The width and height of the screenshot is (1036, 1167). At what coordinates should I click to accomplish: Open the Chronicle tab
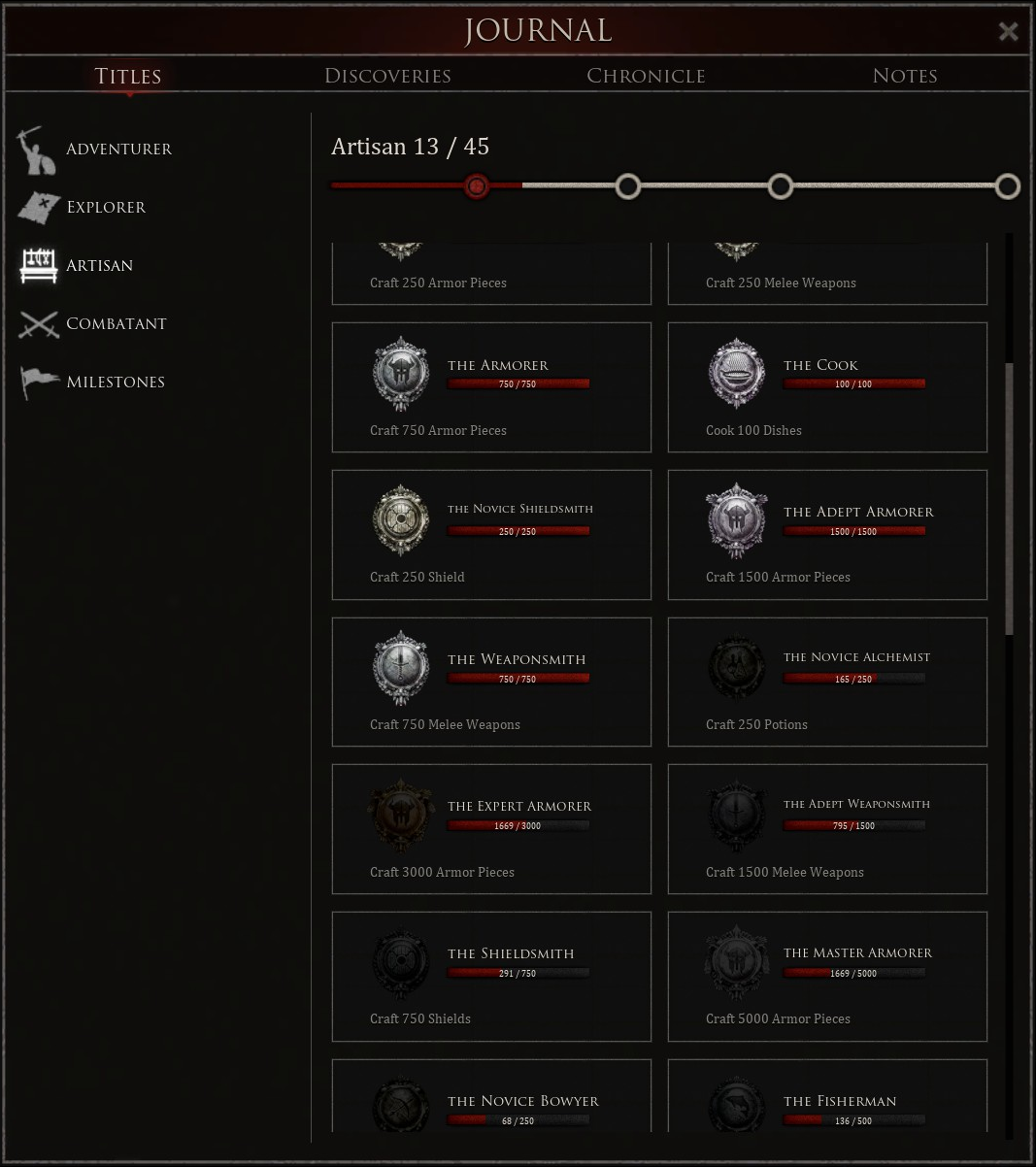[x=646, y=76]
